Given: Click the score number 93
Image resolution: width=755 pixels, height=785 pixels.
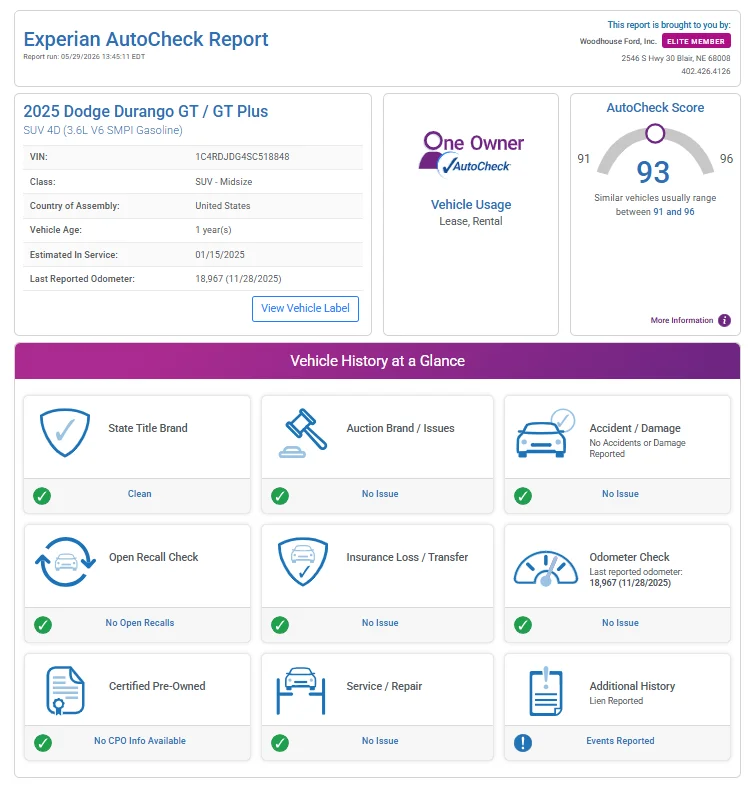Looking at the screenshot, I should (653, 172).
